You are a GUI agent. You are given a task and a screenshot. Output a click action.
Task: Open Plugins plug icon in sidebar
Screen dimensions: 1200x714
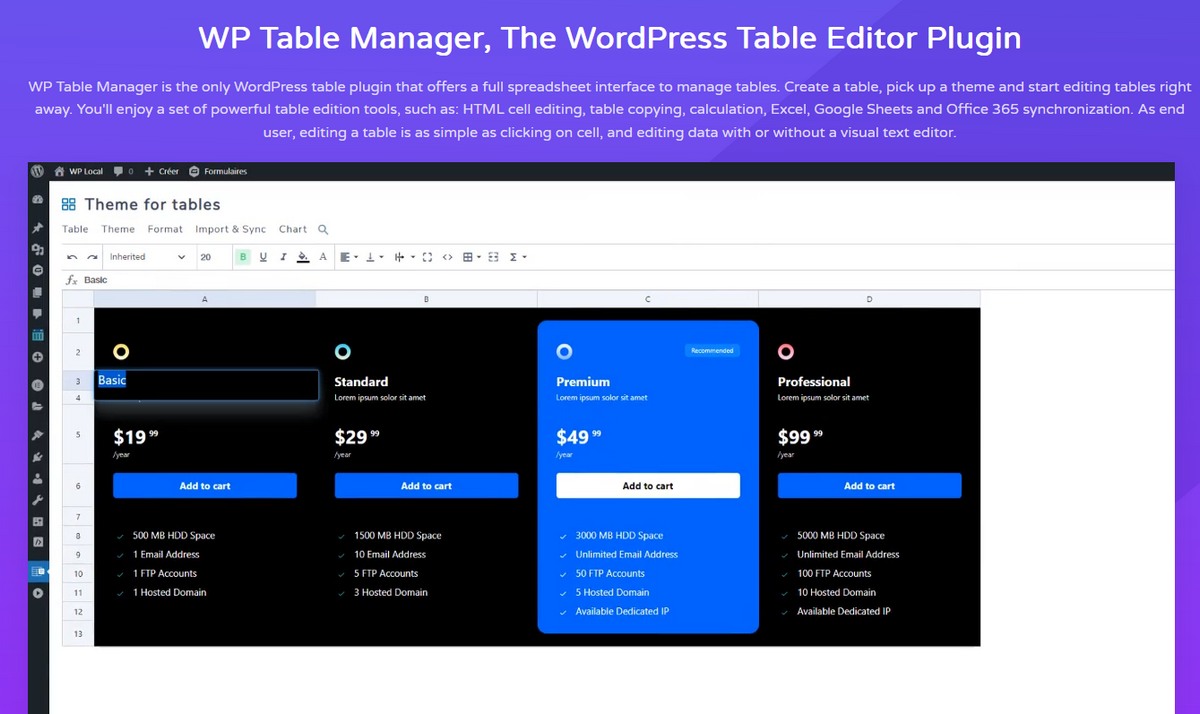pyautogui.click(x=38, y=457)
